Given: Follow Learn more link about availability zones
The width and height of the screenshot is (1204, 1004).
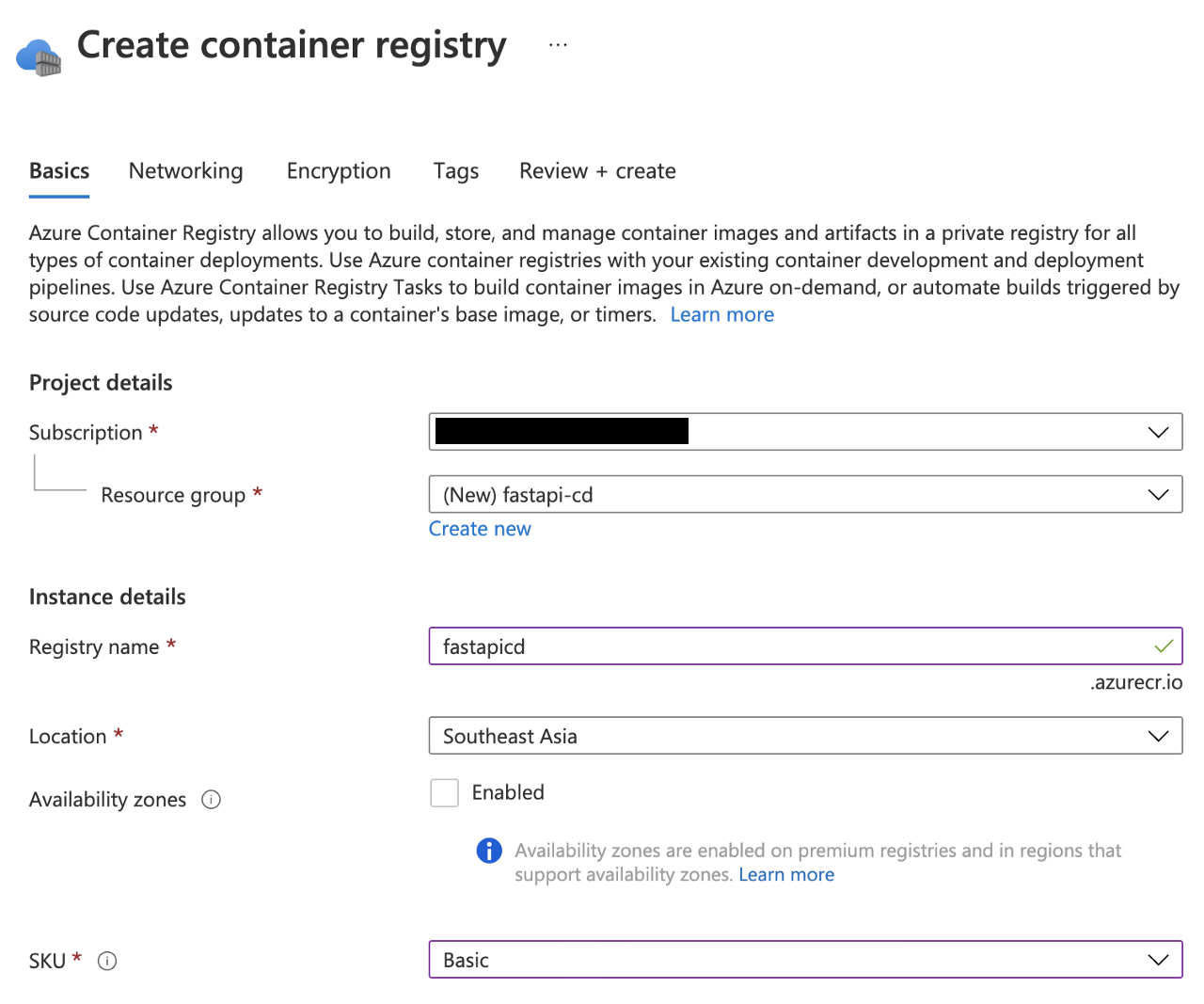Looking at the screenshot, I should click(786, 875).
